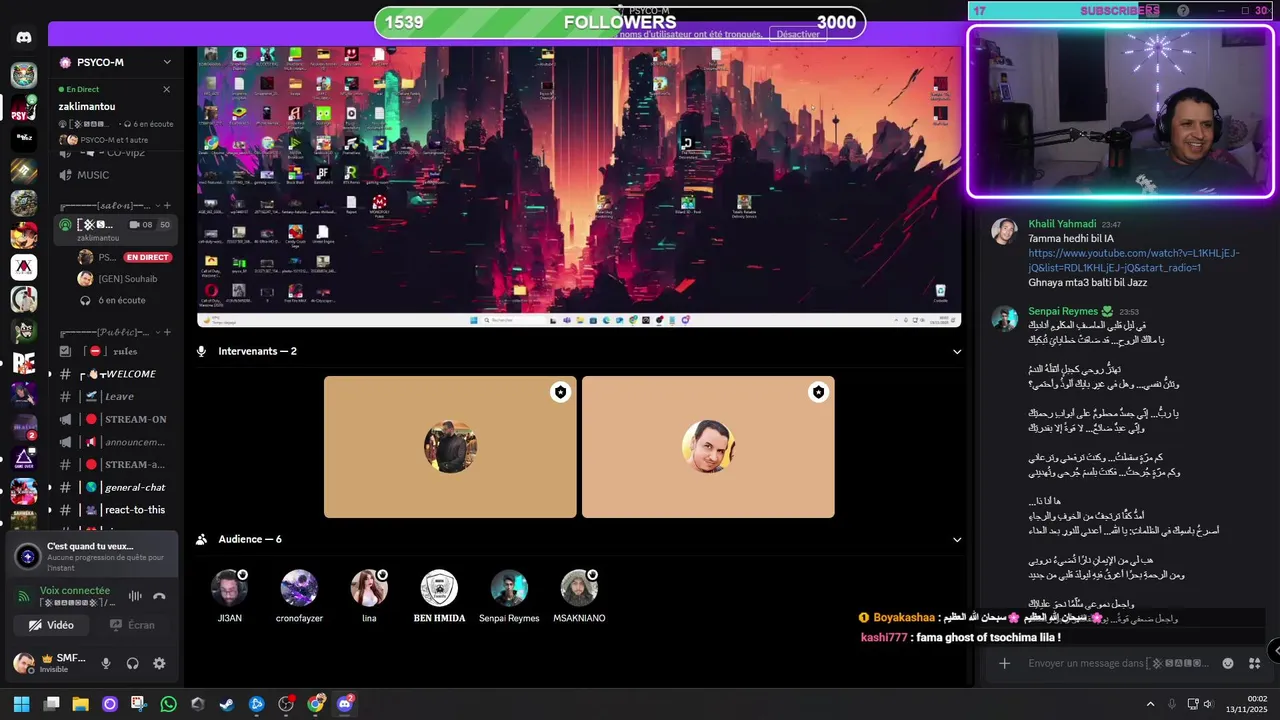This screenshot has width=1280, height=720.
Task: Open the Leave channel
Action: [x=114, y=396]
